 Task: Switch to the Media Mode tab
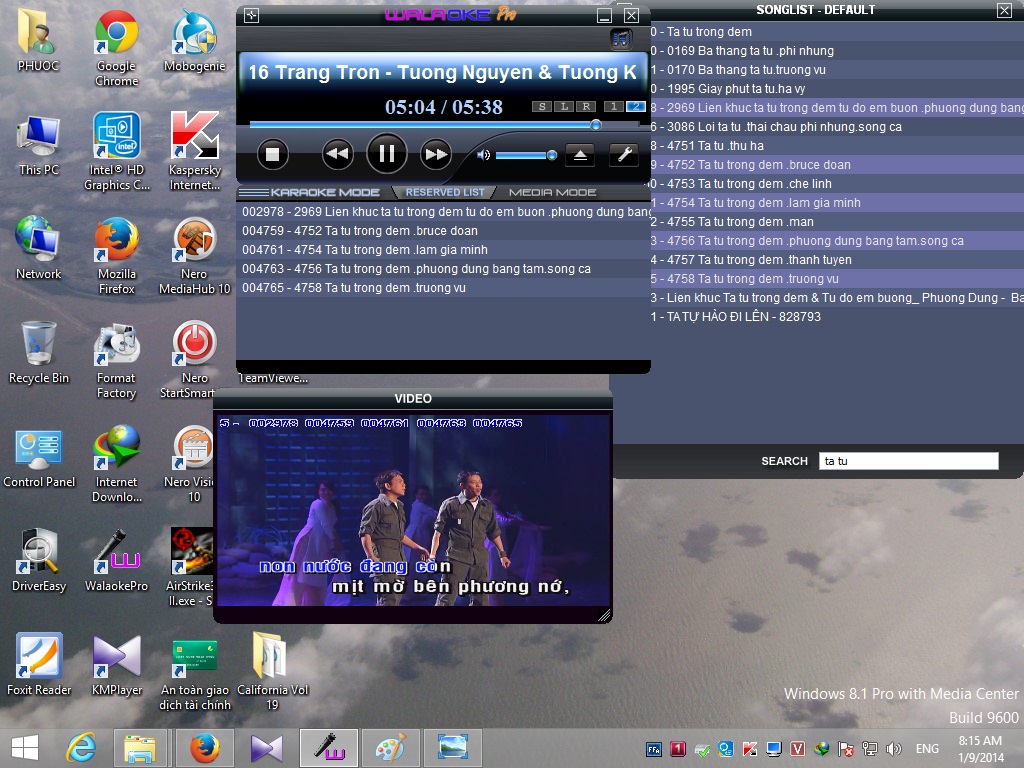(552, 192)
